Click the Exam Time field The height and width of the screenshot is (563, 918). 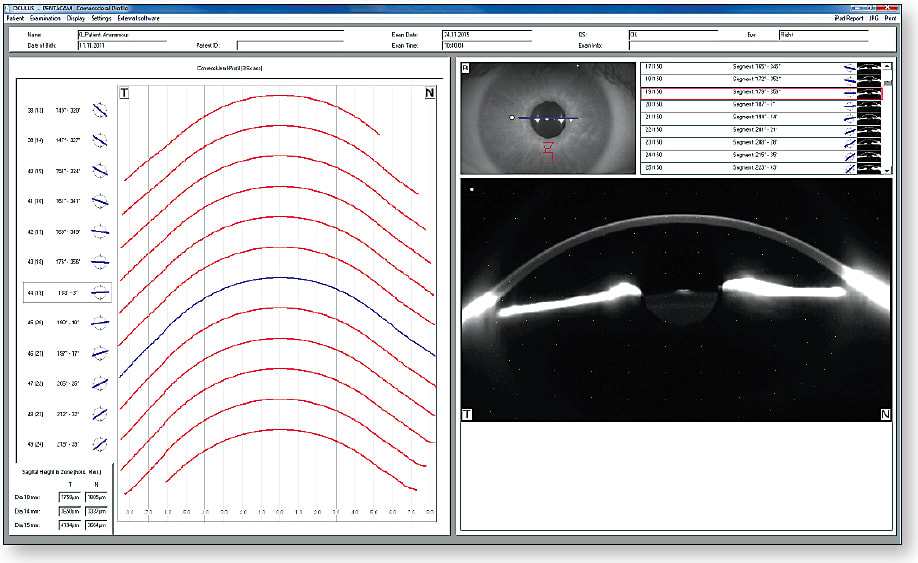487,45
